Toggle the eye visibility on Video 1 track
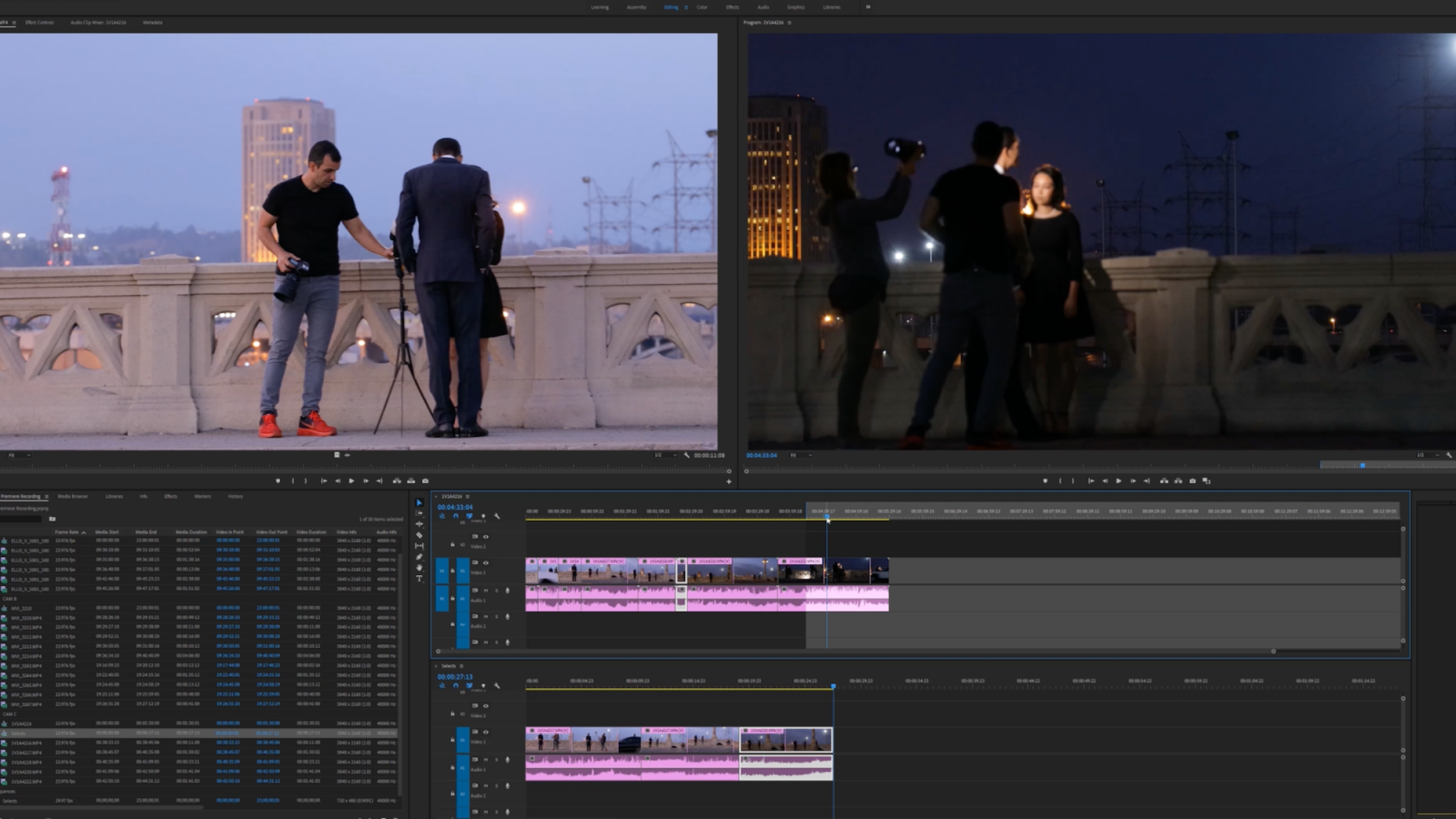 [486, 563]
